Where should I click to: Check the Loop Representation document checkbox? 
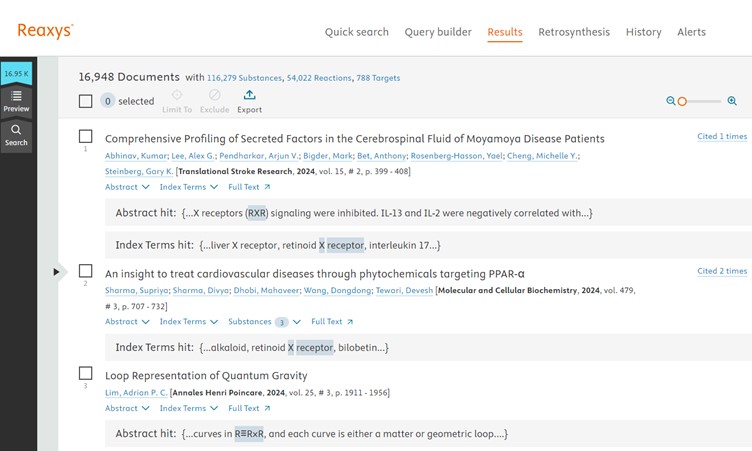pos(86,373)
